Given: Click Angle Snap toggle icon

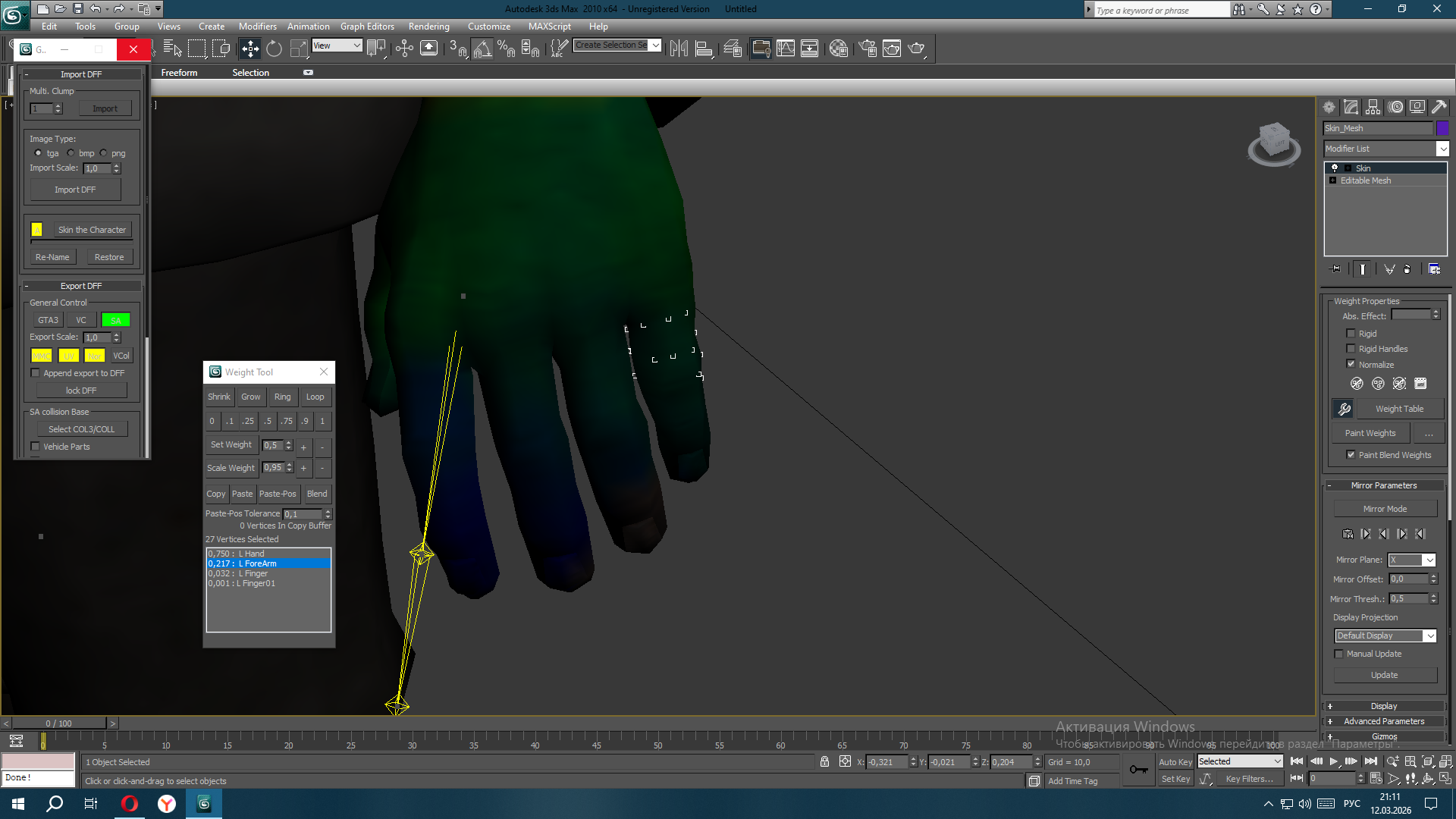Looking at the screenshot, I should pos(482,49).
